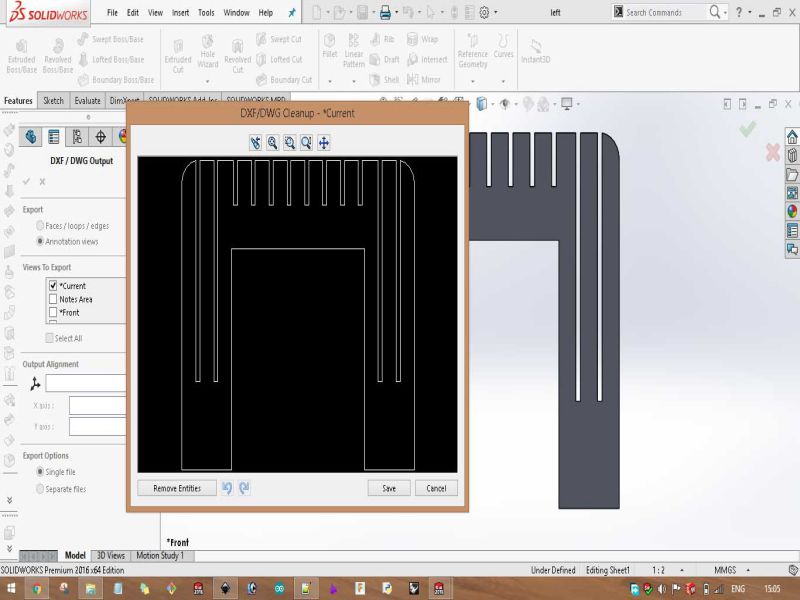Open SOLIDWORKS Resources home icon in task pane
This screenshot has width=800, height=600.
point(792,136)
